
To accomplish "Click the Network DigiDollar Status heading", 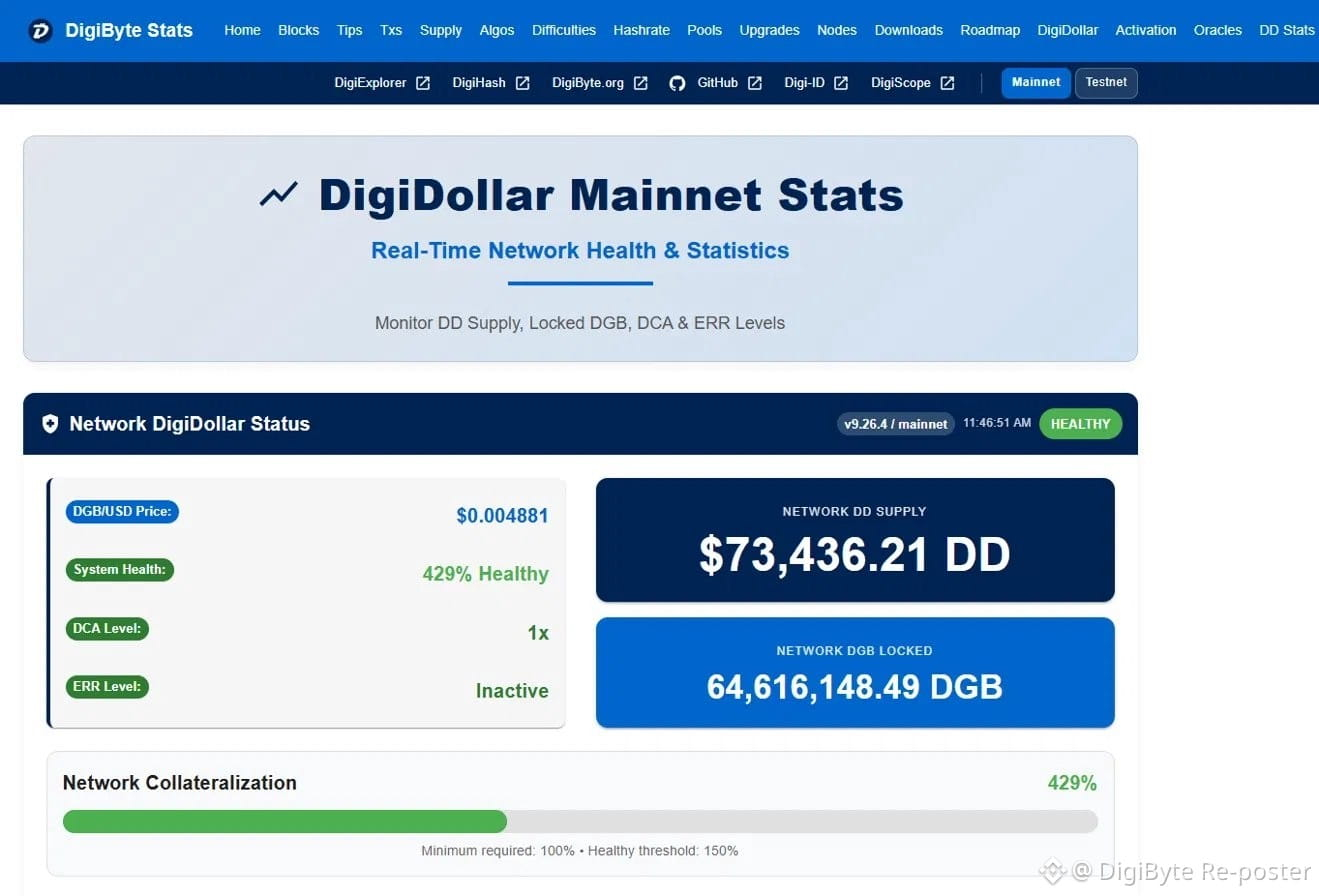I will pos(190,424).
